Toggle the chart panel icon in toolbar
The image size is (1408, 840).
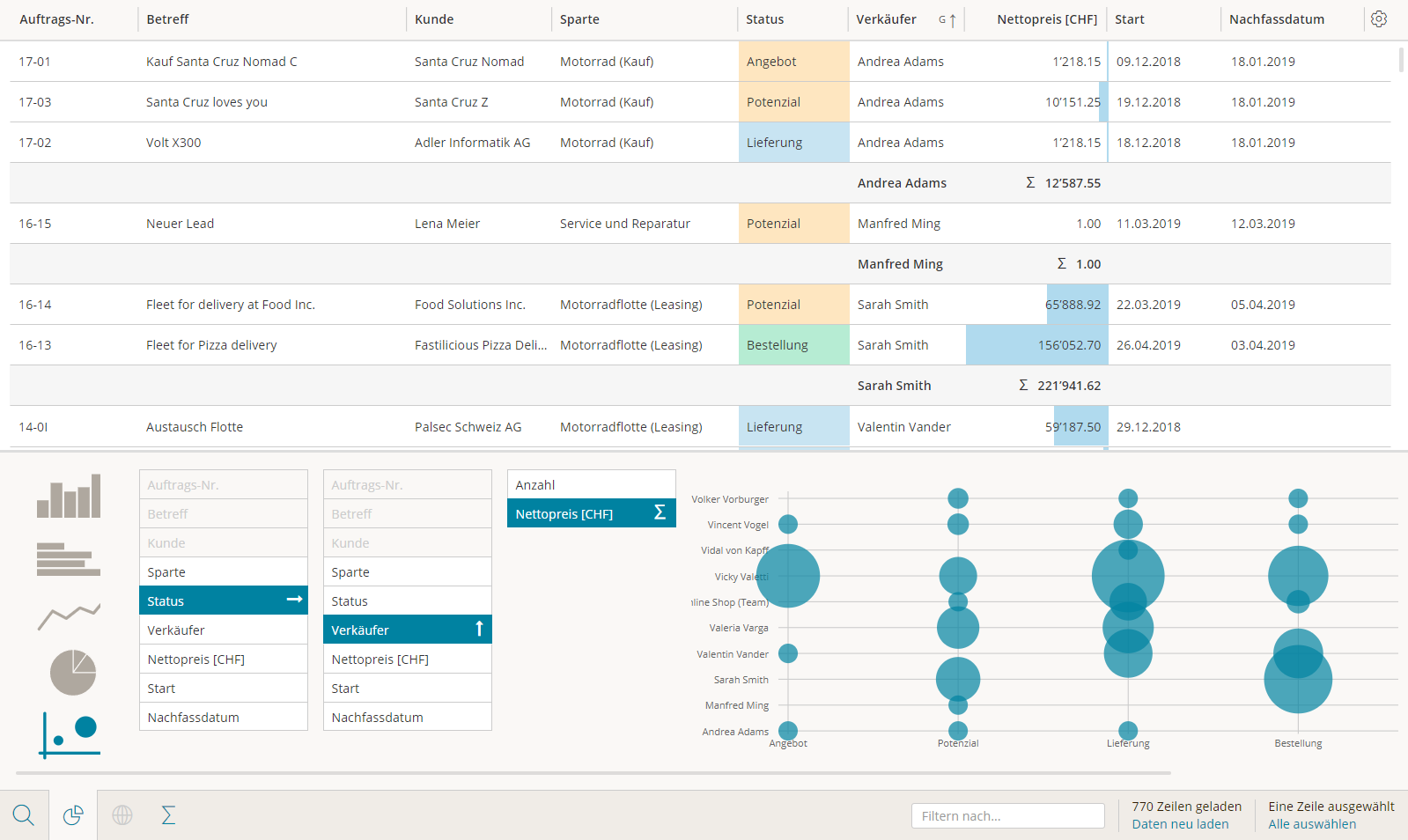73,815
